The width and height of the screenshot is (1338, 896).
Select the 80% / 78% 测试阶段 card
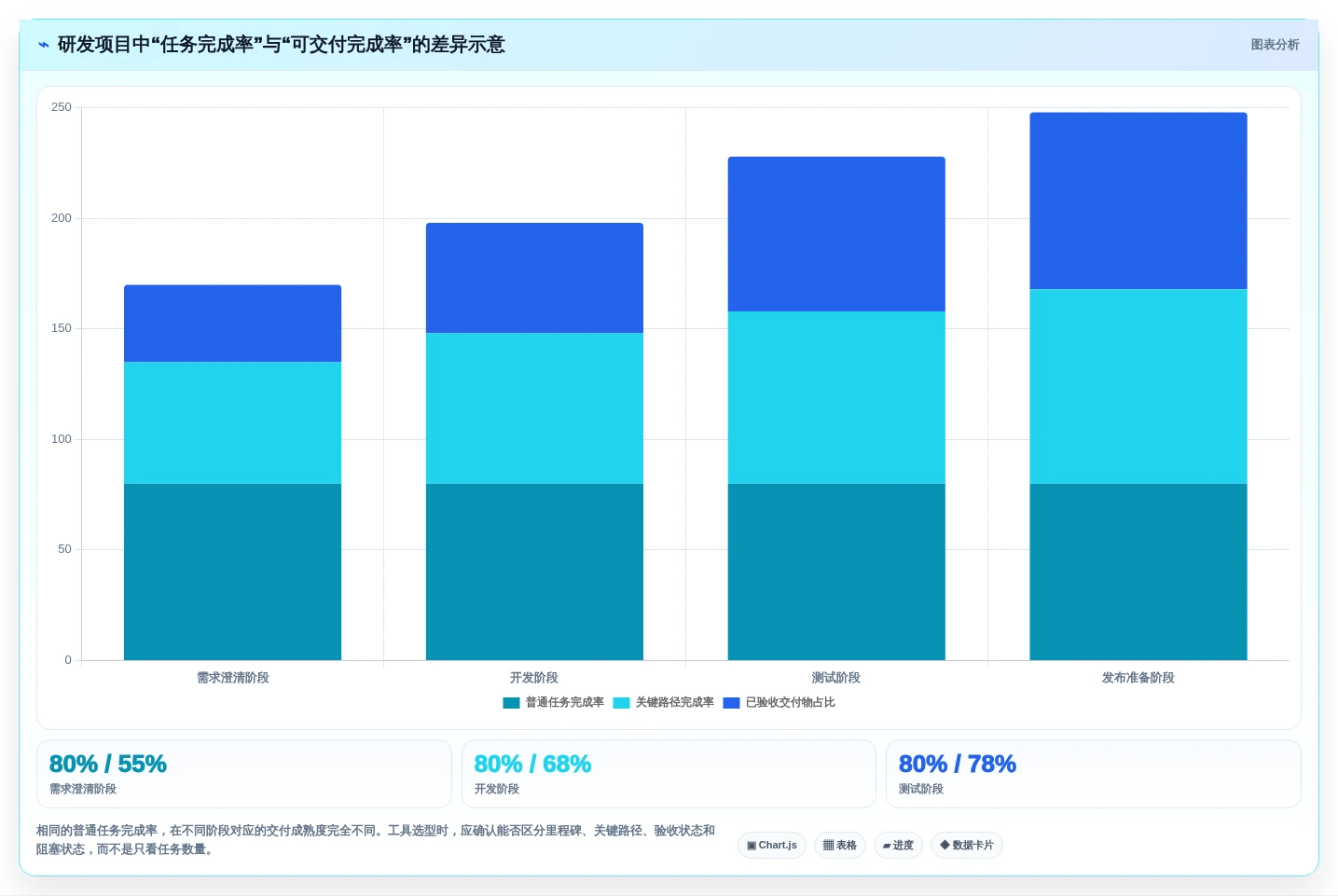(x=1094, y=774)
